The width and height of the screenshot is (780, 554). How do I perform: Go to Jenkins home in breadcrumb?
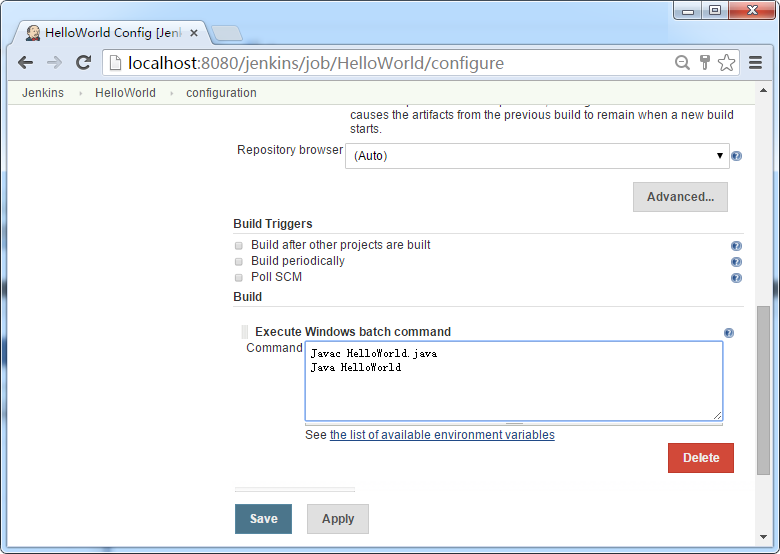(x=43, y=93)
